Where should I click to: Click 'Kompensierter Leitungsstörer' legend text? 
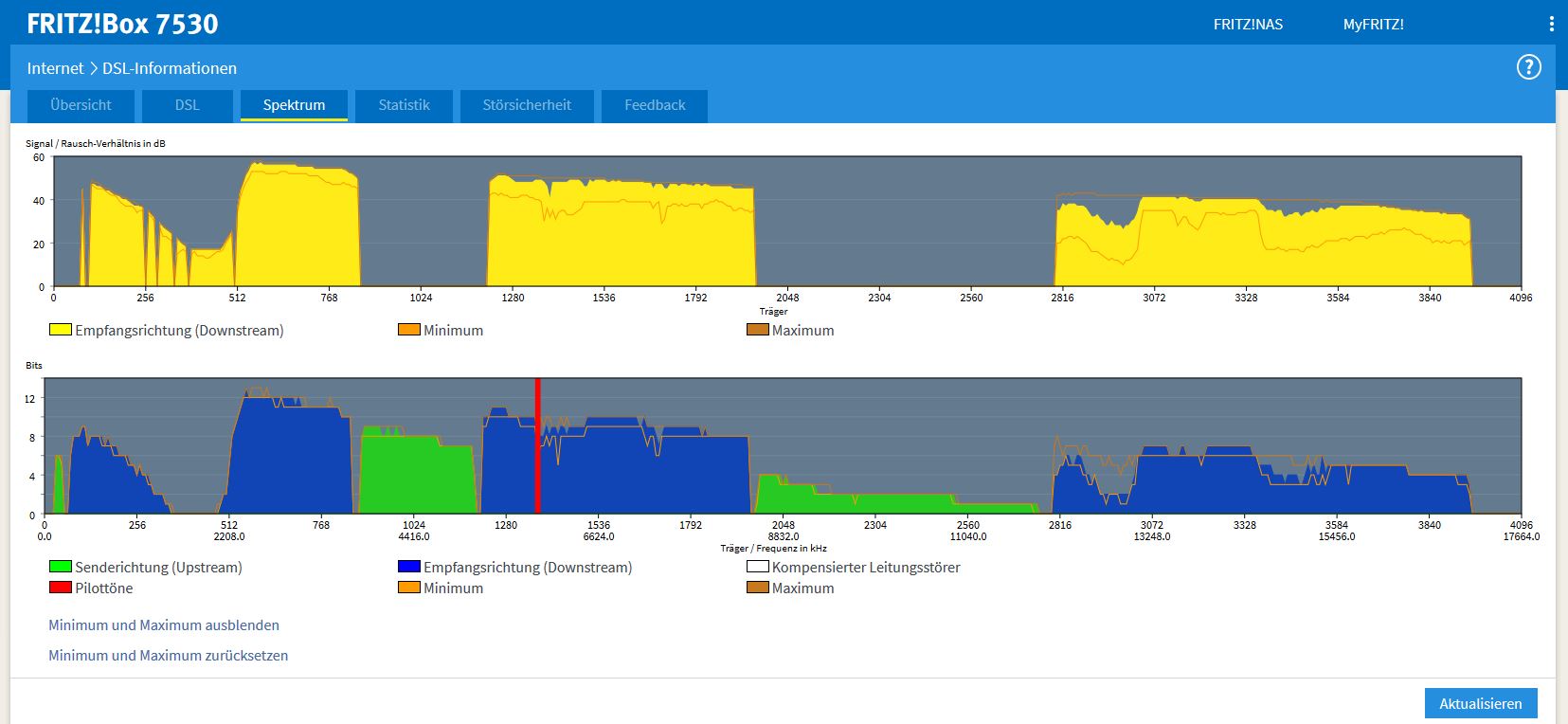866,568
